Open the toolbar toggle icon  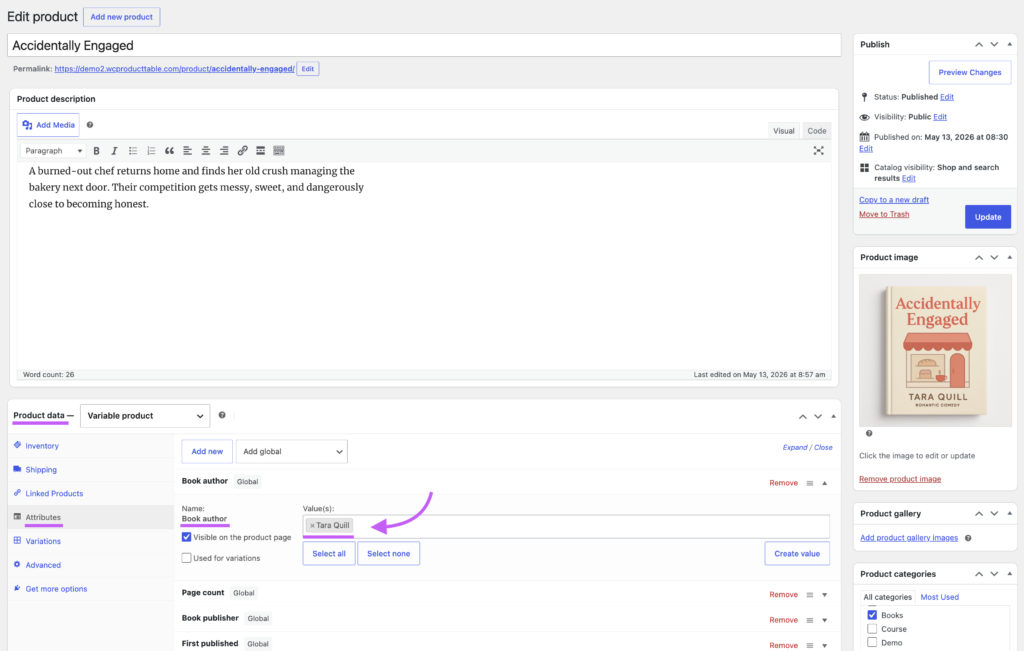click(279, 151)
